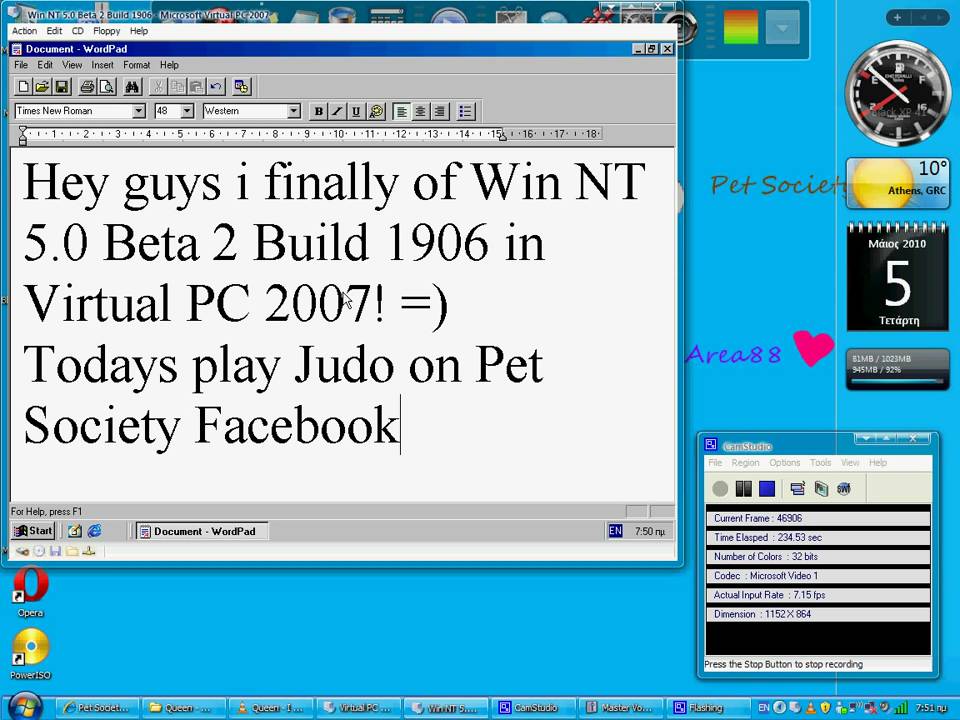Click the analog clock gadget
This screenshot has height=720, width=960.
(x=898, y=94)
